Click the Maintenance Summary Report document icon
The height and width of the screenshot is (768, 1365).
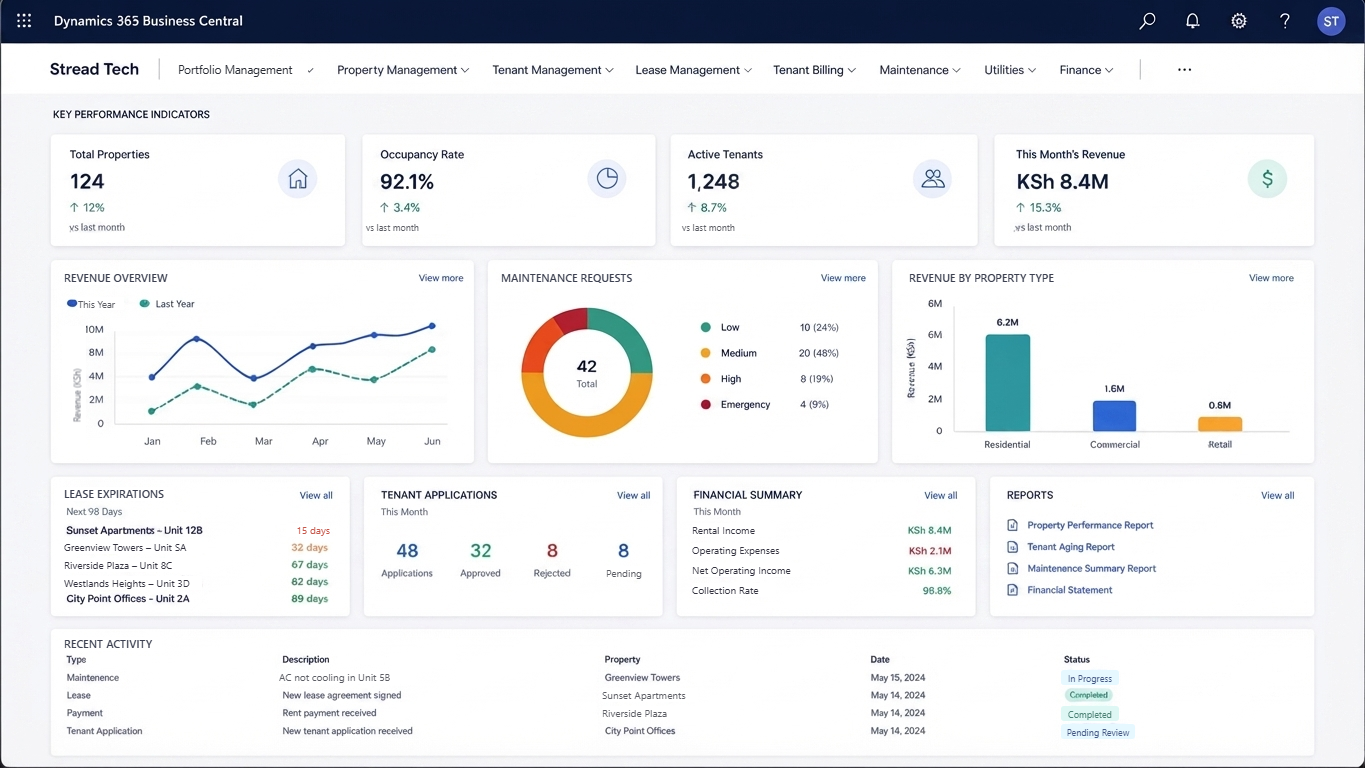[1012, 568]
